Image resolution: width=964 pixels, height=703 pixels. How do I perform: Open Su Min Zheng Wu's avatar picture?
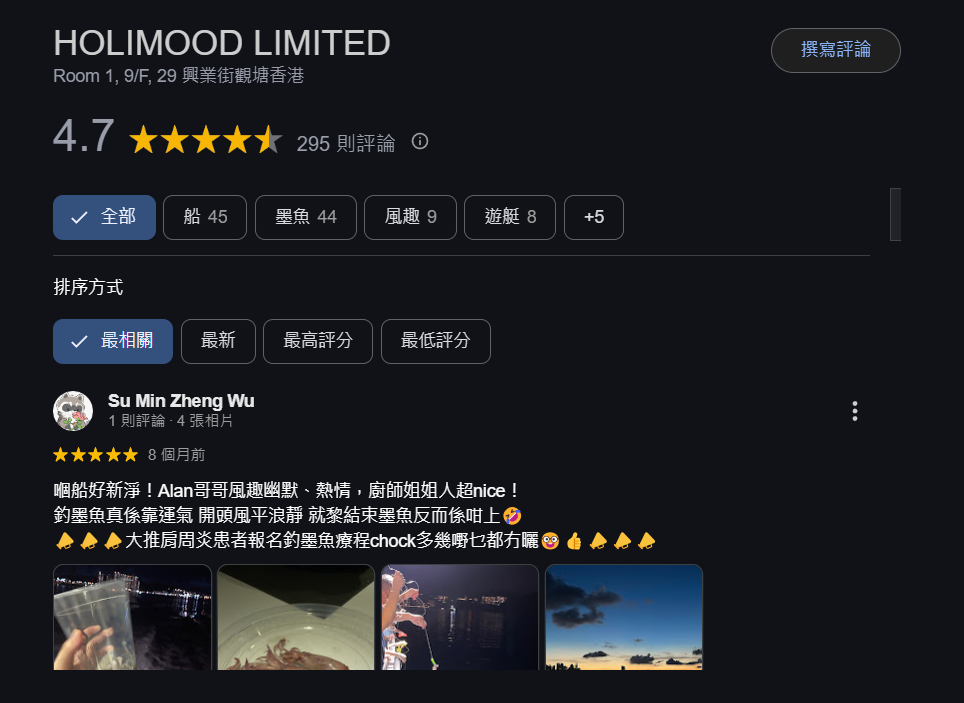(73, 411)
